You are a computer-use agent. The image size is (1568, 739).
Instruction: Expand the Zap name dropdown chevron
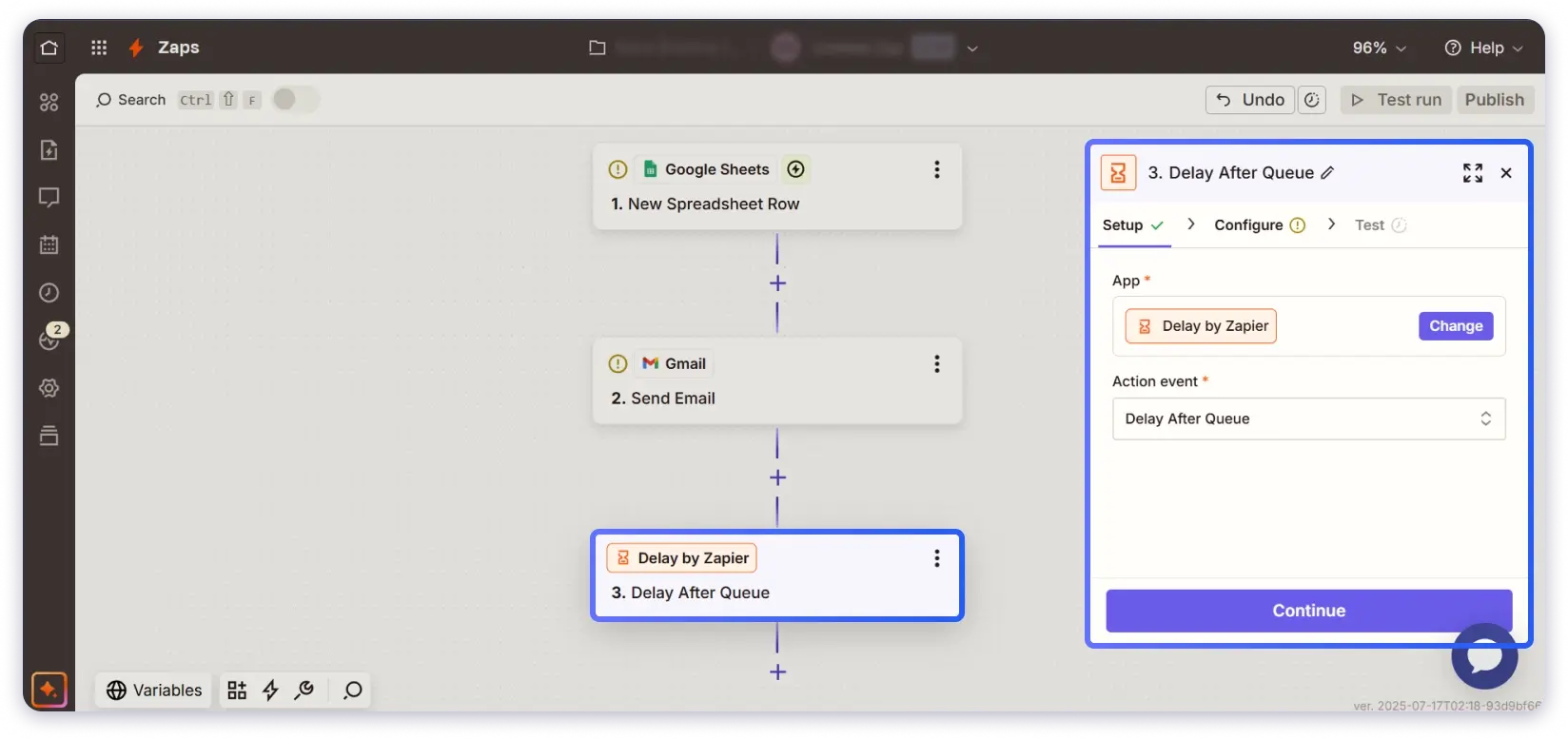pos(972,49)
